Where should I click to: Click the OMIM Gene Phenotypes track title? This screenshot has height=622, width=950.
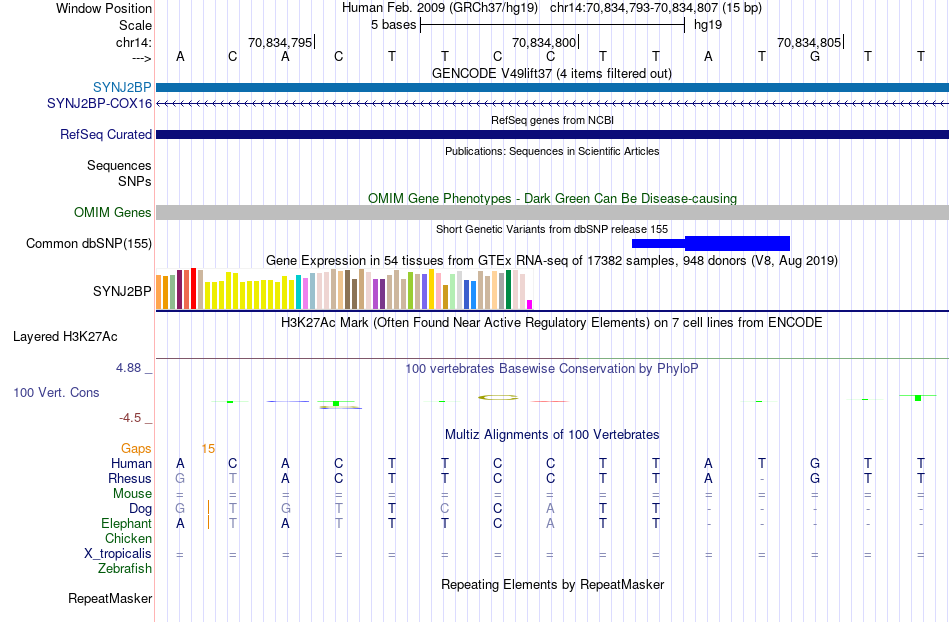click(x=553, y=199)
